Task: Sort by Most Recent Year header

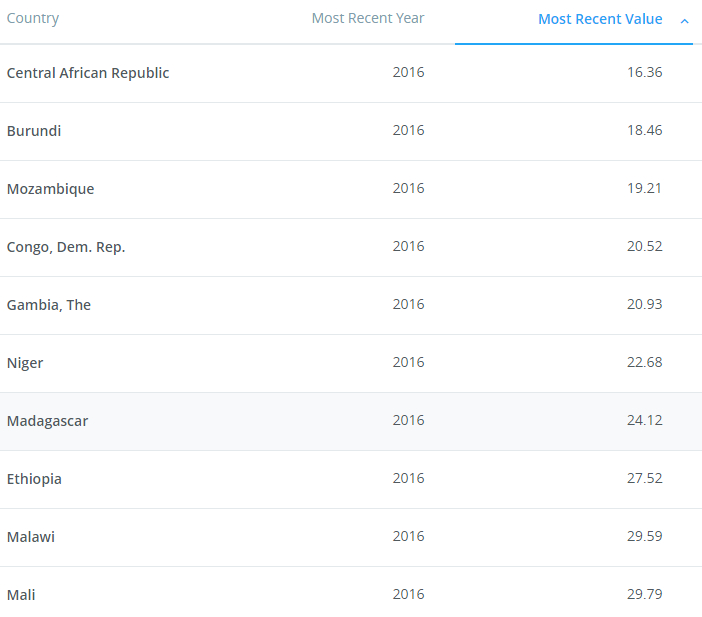Action: pos(367,19)
